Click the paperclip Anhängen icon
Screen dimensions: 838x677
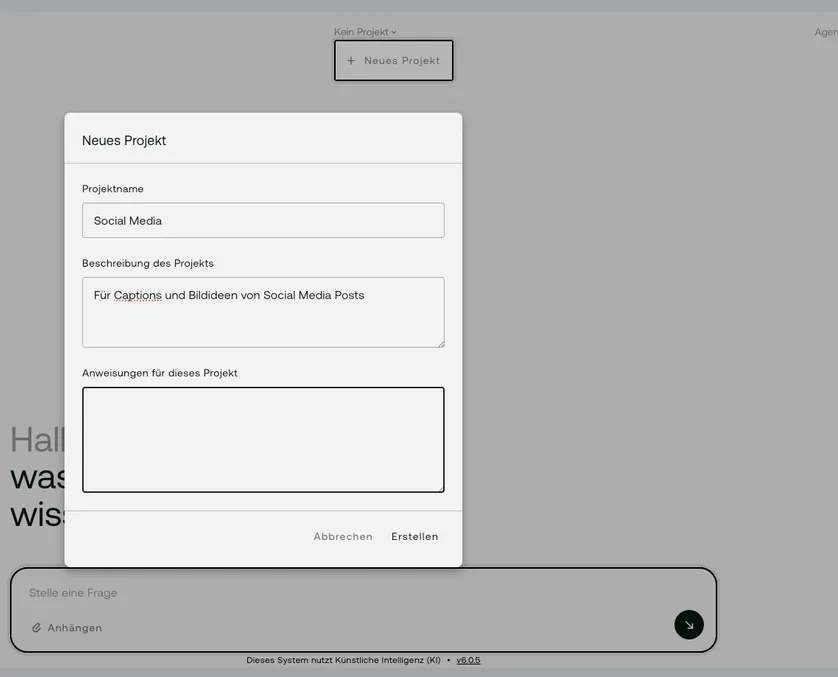click(x=37, y=628)
